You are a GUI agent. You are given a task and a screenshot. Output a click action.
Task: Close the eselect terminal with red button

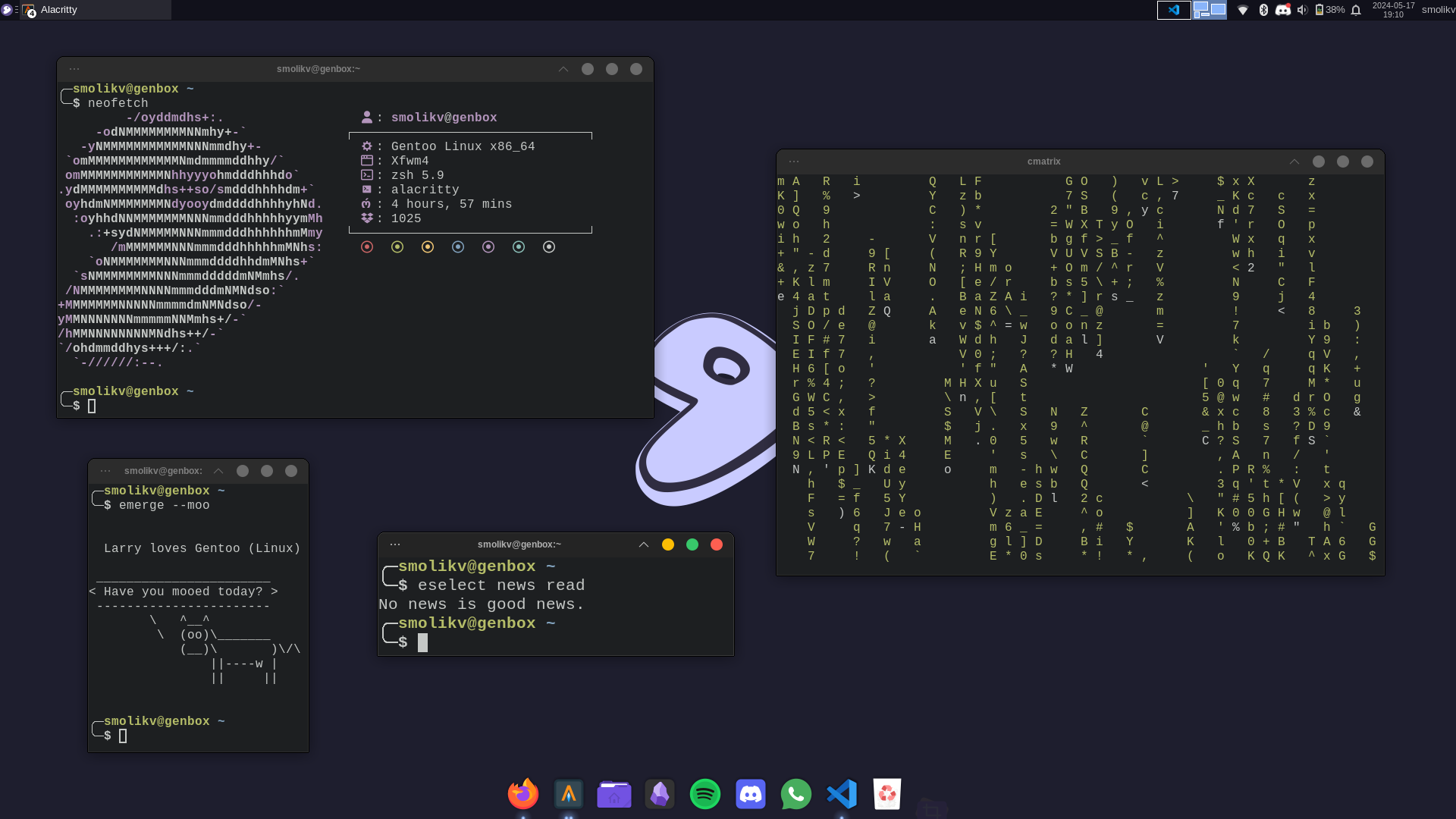(717, 544)
